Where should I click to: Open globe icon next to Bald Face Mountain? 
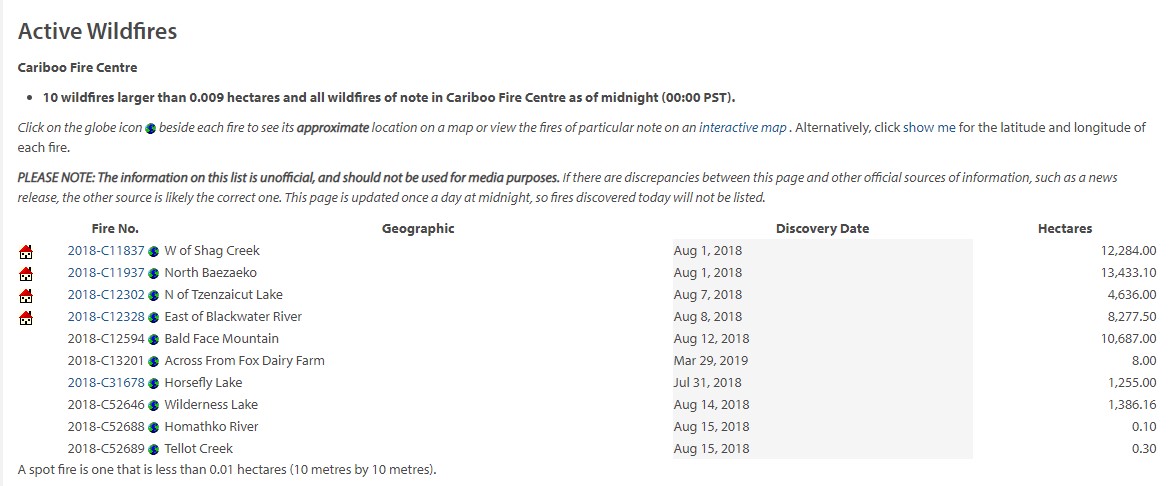(x=153, y=339)
